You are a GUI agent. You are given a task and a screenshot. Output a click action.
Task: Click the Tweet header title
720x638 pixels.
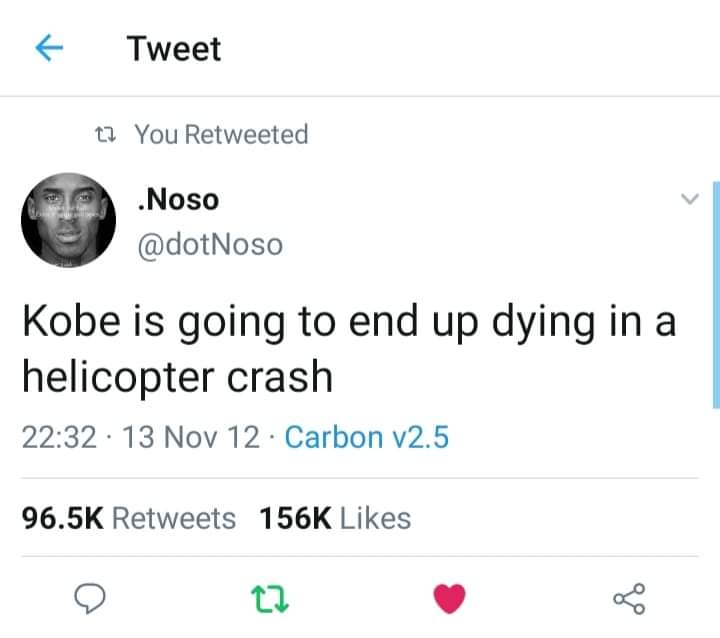(174, 49)
